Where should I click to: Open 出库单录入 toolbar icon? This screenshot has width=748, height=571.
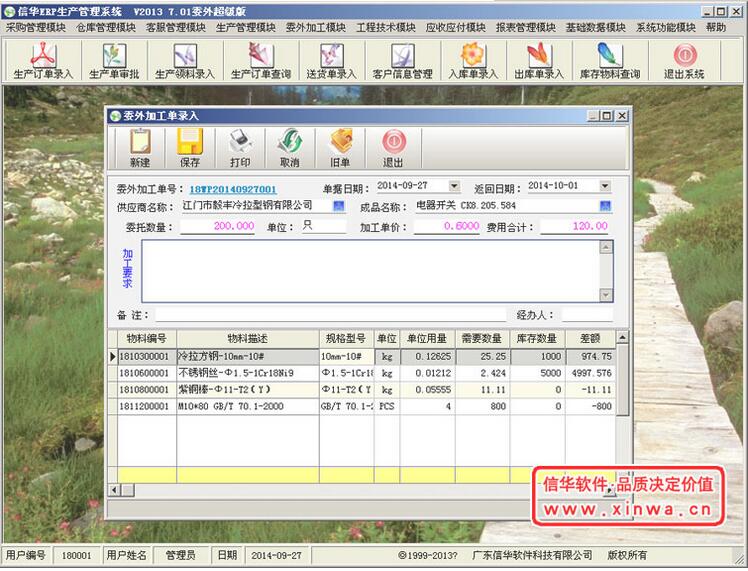pos(539,61)
